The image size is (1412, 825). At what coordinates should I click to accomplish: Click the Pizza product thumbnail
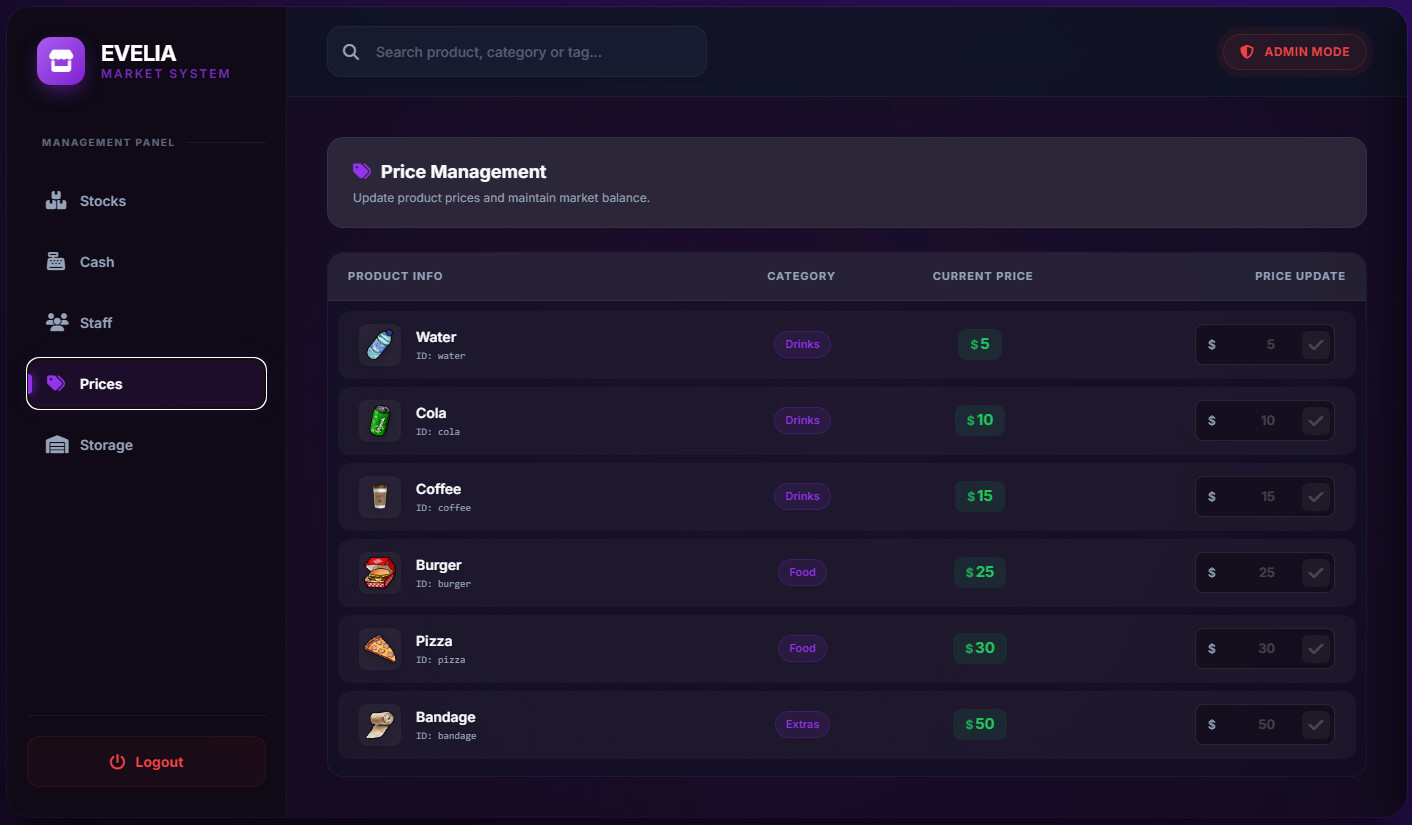point(380,648)
